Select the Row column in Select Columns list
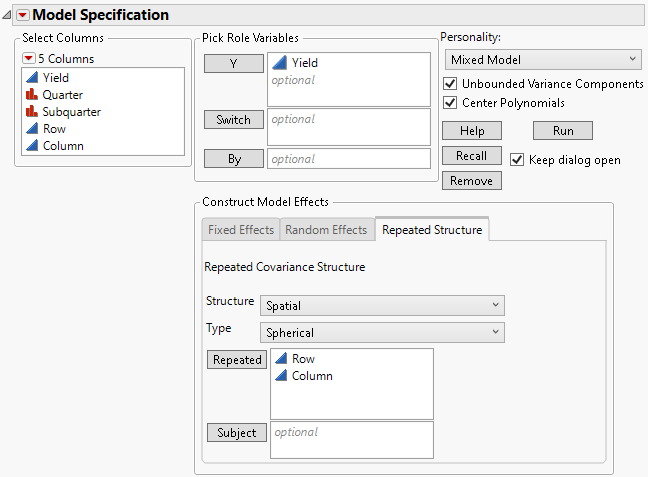 pyautogui.click(x=54, y=129)
